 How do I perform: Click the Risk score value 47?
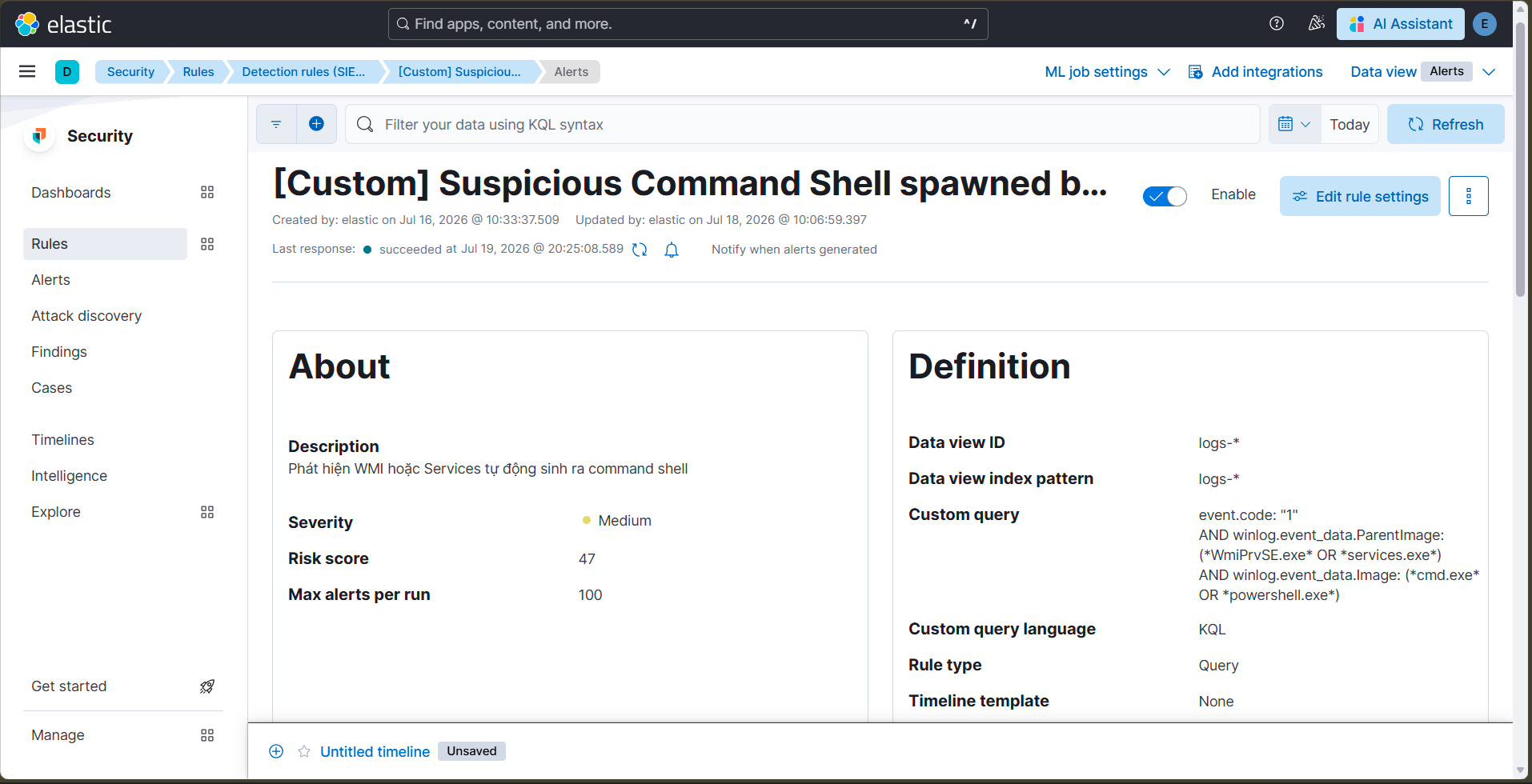pos(587,559)
